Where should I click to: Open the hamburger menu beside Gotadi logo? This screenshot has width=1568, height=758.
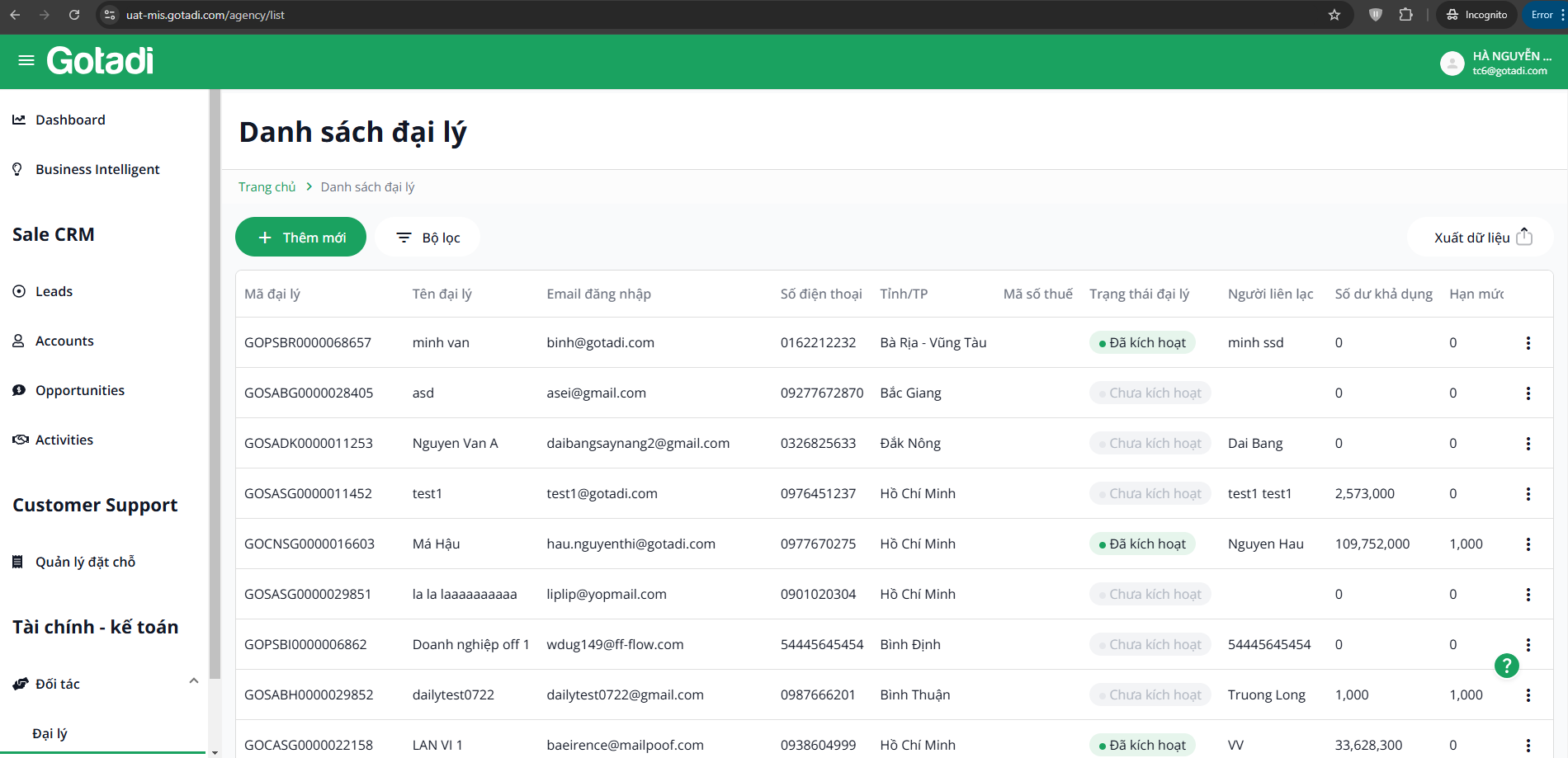[x=26, y=60]
